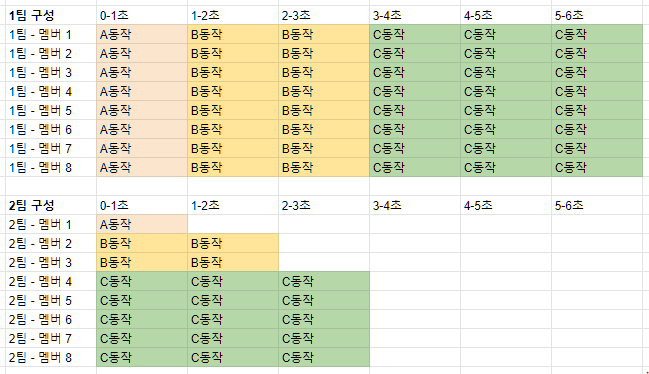Click 2-3초 C동작 cell of 2팀 - 멤버 6
Viewport: 649px width, 374px height.
(324, 319)
